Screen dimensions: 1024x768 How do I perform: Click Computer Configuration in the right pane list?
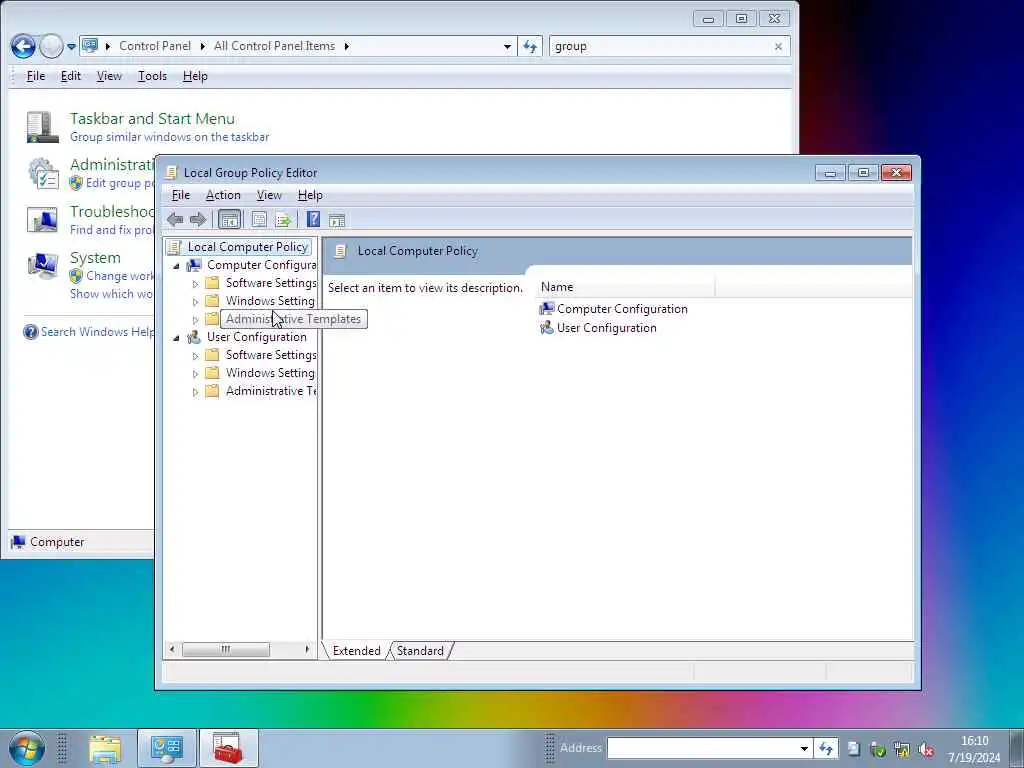[x=613, y=309]
